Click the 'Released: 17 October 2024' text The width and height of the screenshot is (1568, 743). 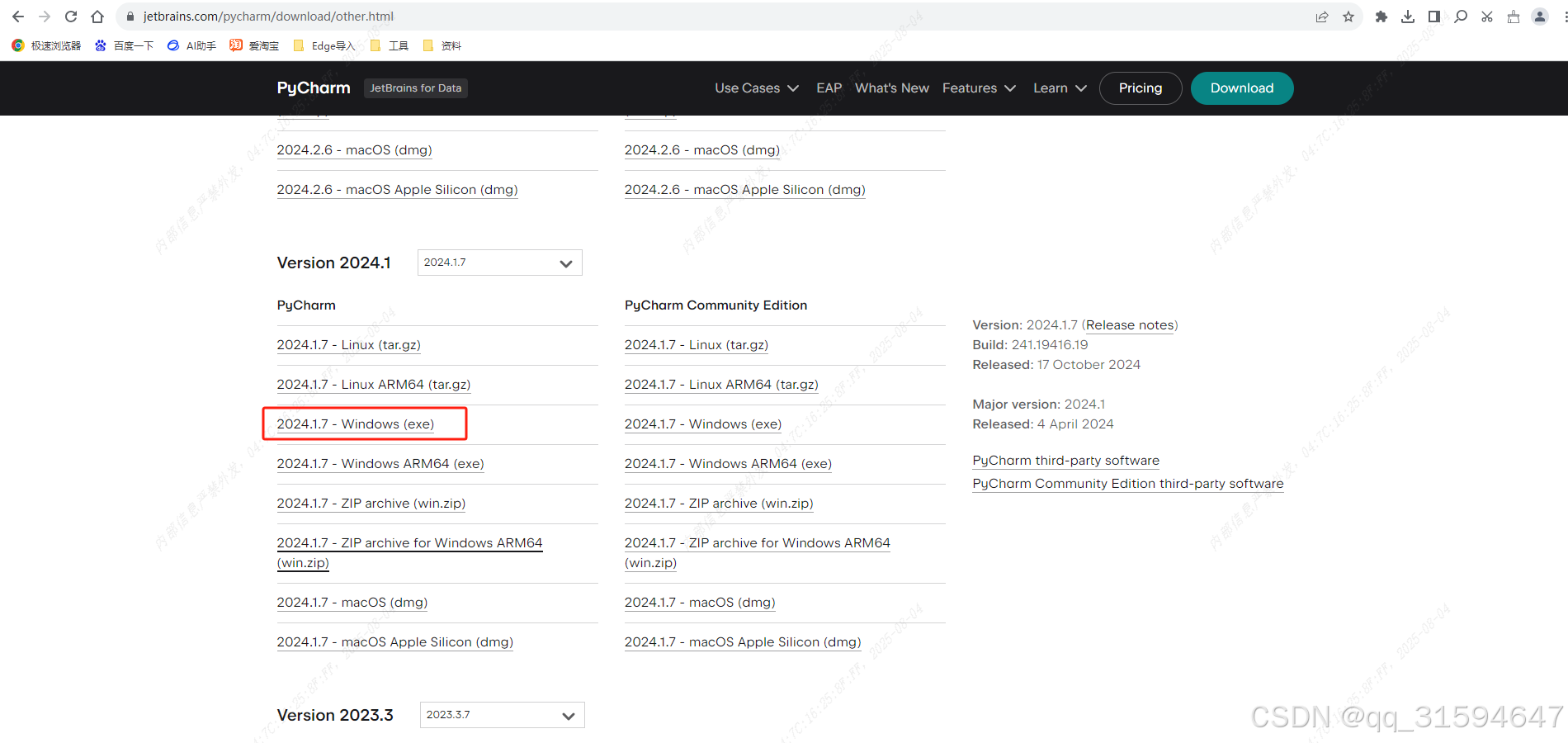coord(1056,365)
